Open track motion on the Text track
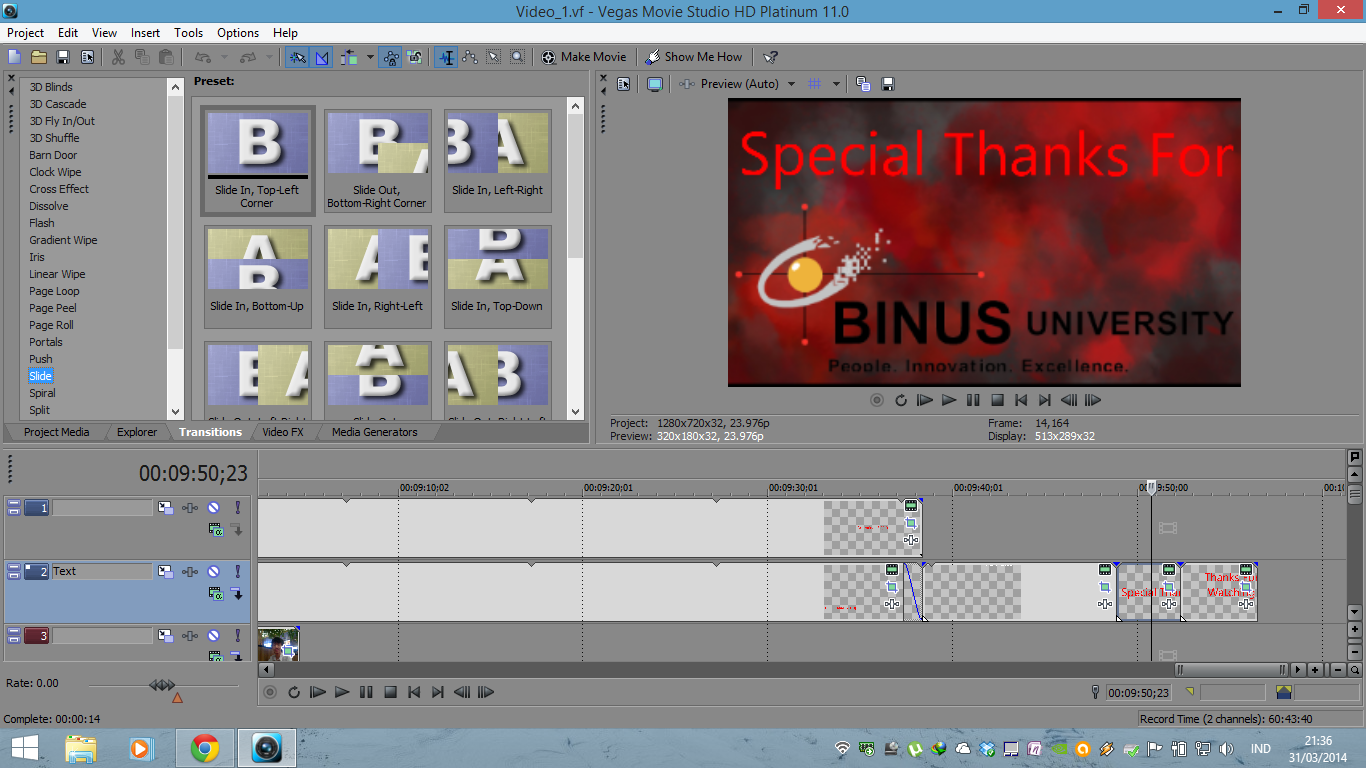Screen dimensions: 1366x768 click(x=165, y=572)
